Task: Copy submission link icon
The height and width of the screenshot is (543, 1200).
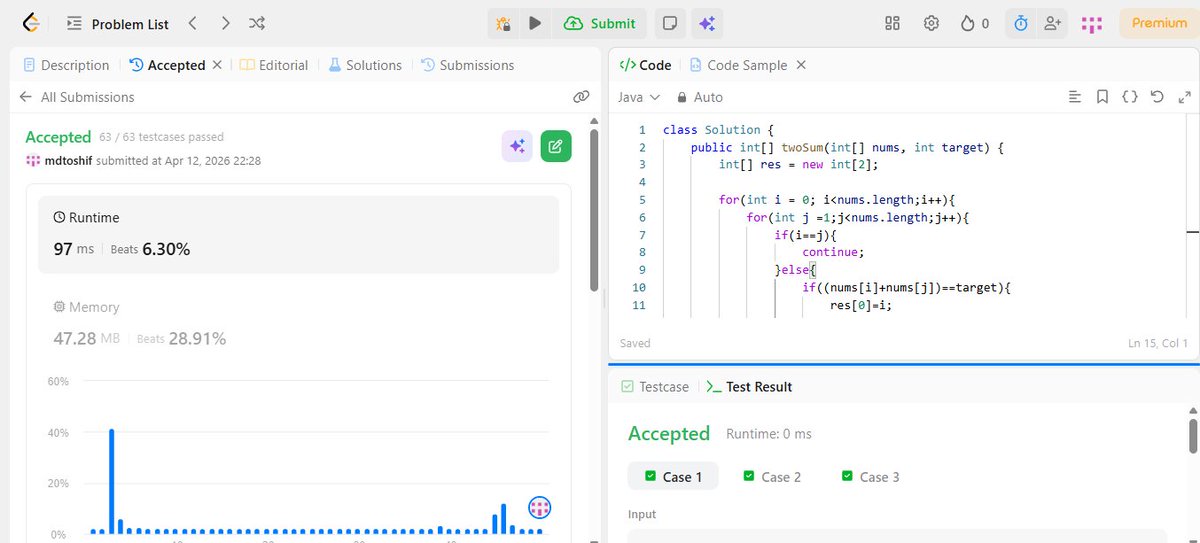Action: [x=581, y=97]
